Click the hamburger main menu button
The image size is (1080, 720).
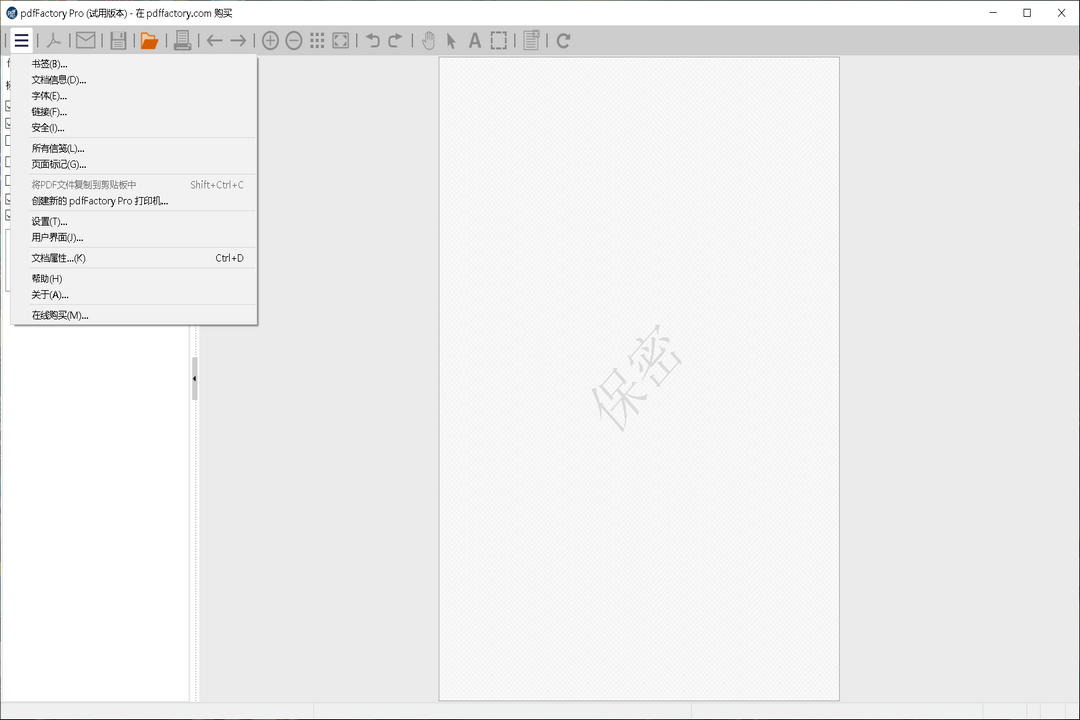click(x=21, y=41)
